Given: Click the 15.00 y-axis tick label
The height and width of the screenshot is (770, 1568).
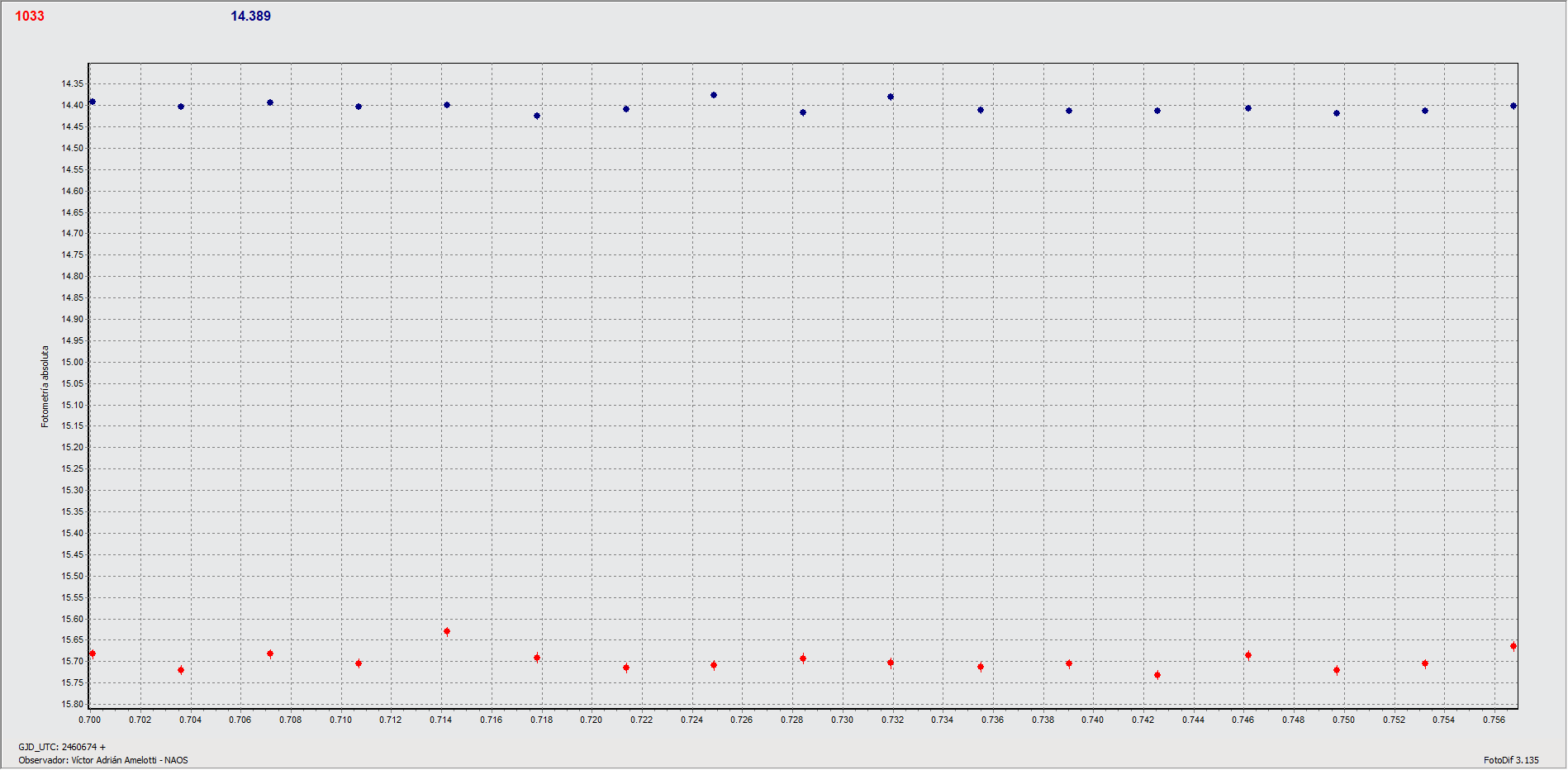Looking at the screenshot, I should [72, 362].
